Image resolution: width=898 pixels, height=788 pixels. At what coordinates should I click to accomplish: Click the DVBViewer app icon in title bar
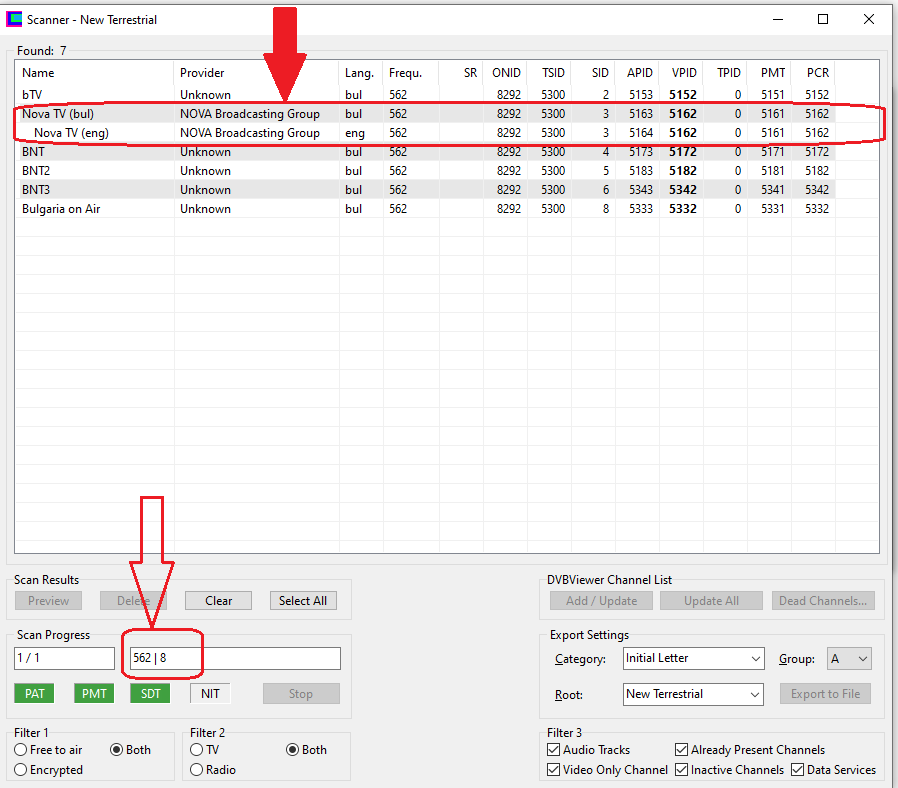(14, 19)
